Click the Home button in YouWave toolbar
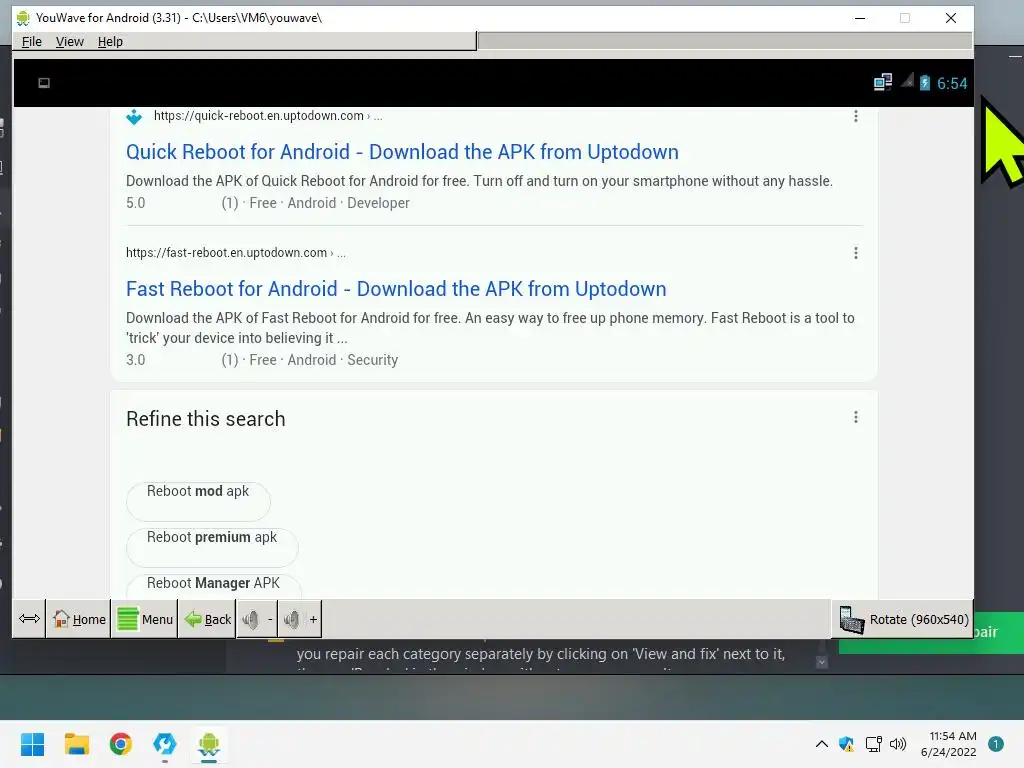 [78, 618]
